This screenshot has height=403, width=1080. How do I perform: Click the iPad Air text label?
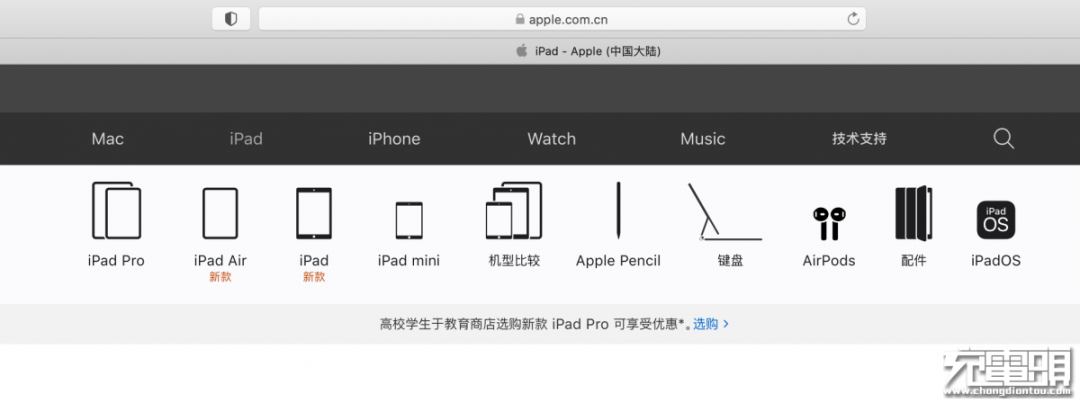coord(220,260)
